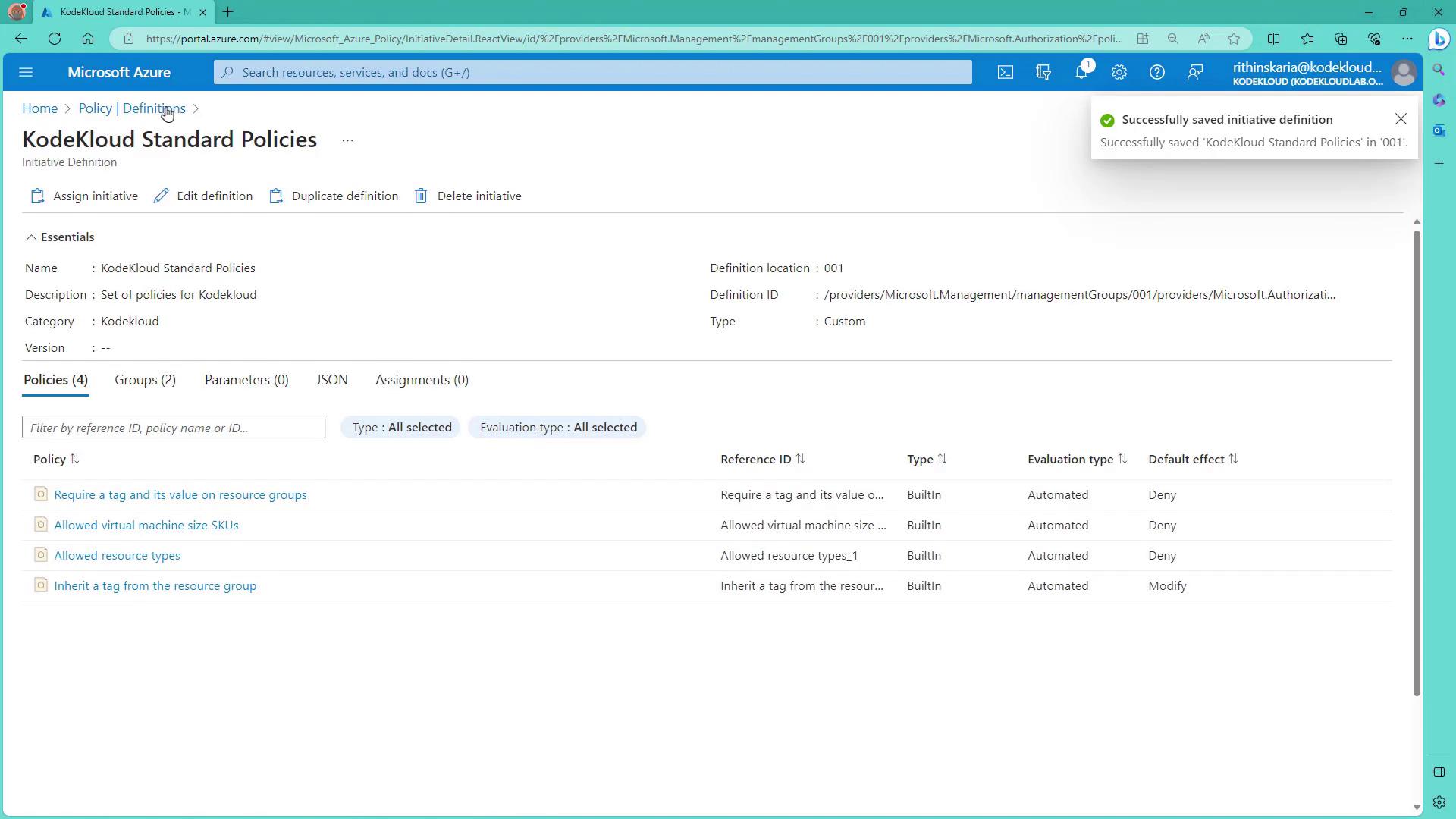Image resolution: width=1456 pixels, height=819 pixels.
Task: Open the Azure portal hamburger menu
Action: (26, 72)
